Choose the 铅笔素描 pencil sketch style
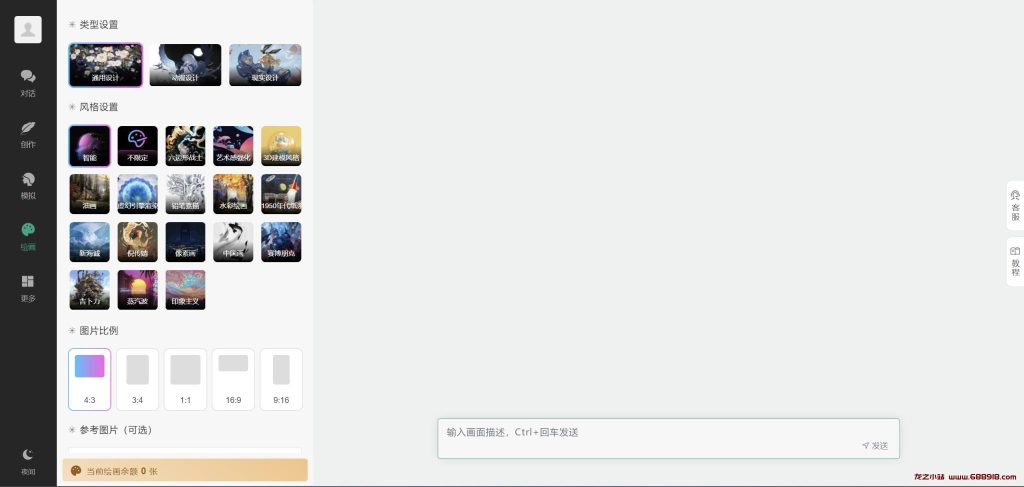Image resolution: width=1024 pixels, height=487 pixels. (185, 194)
